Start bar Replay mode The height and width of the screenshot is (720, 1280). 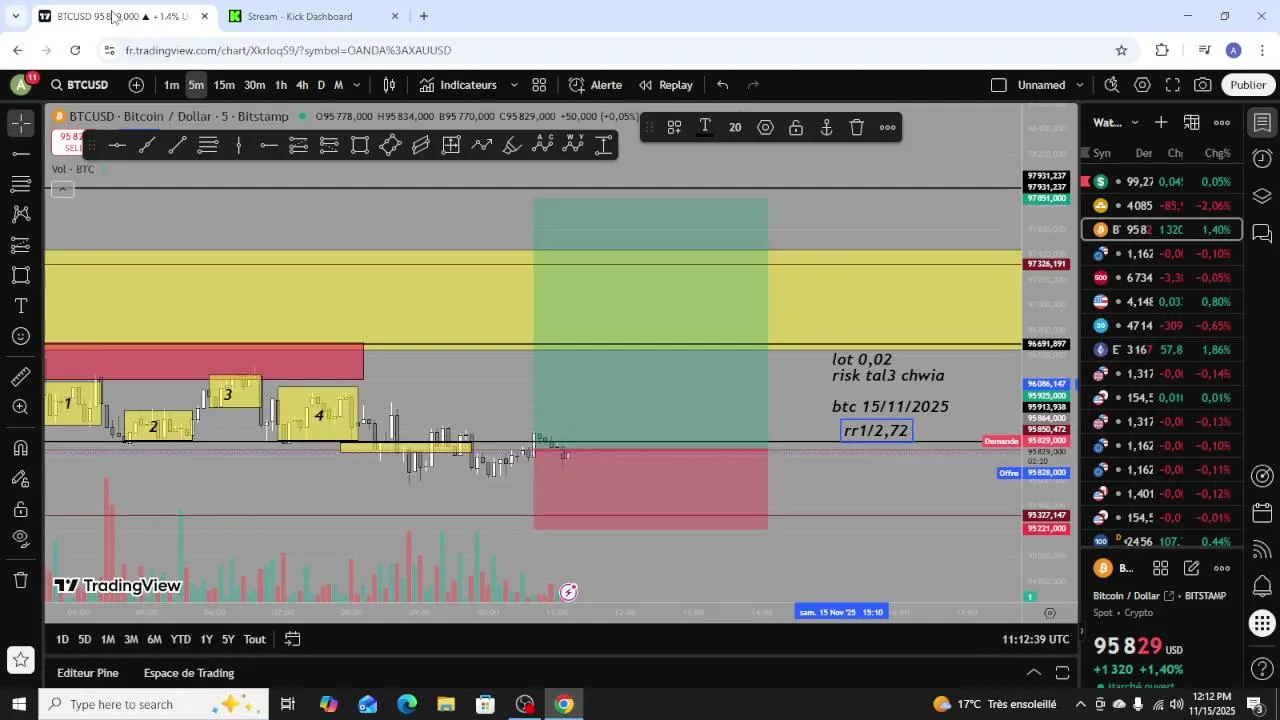coord(666,85)
